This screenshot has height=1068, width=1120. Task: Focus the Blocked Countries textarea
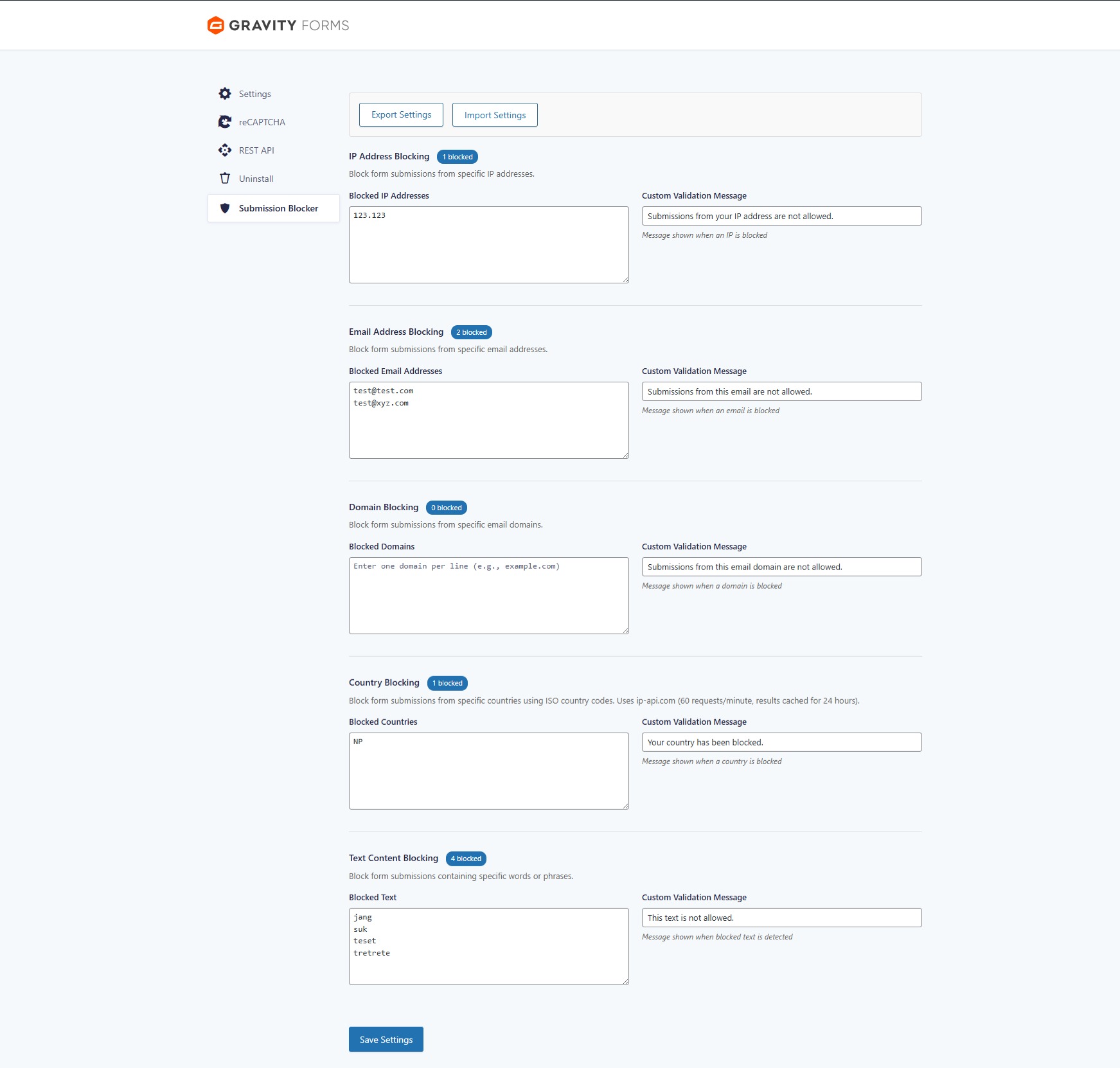point(488,771)
